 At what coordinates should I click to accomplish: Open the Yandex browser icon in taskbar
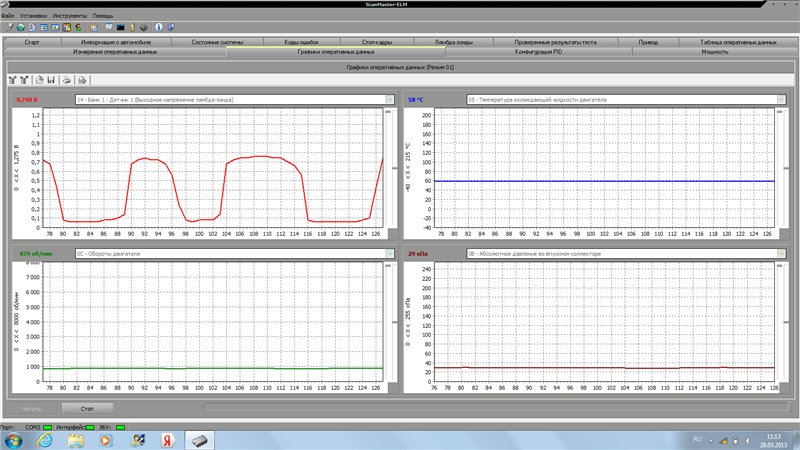pos(169,440)
